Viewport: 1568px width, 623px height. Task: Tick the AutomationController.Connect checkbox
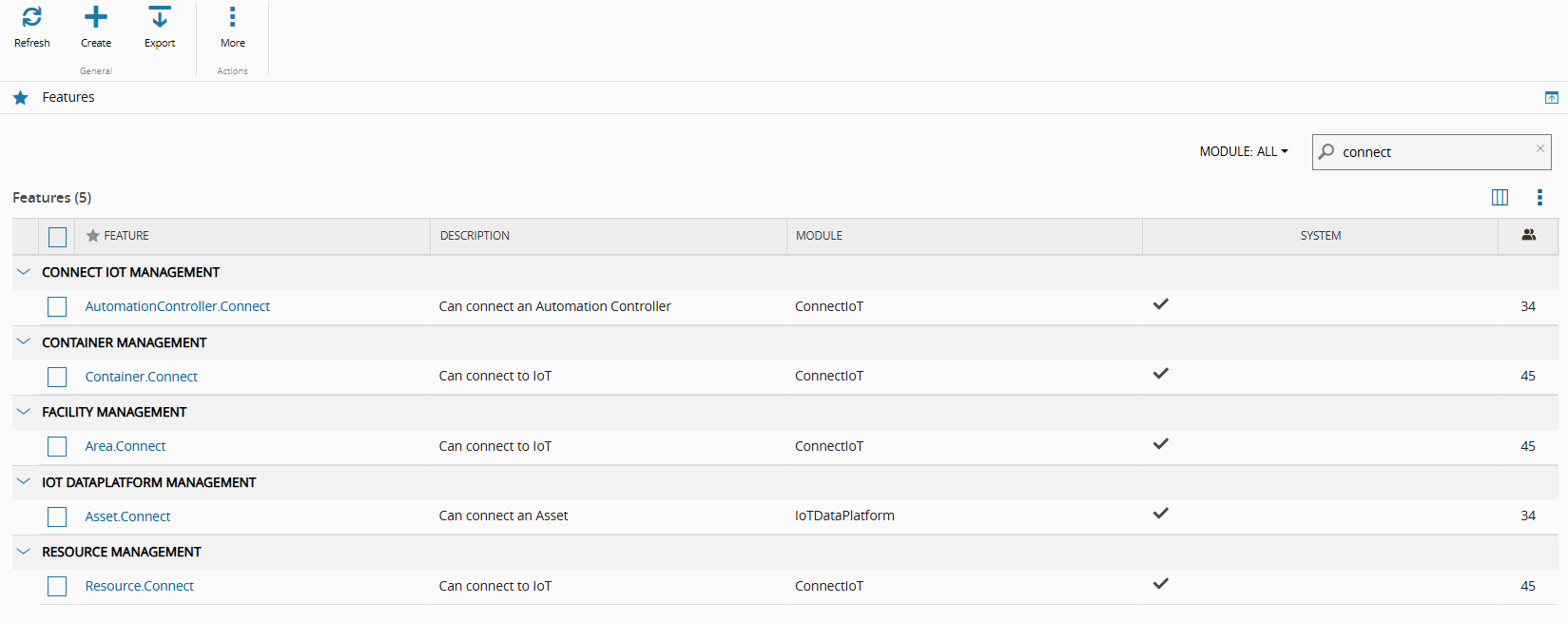click(57, 306)
